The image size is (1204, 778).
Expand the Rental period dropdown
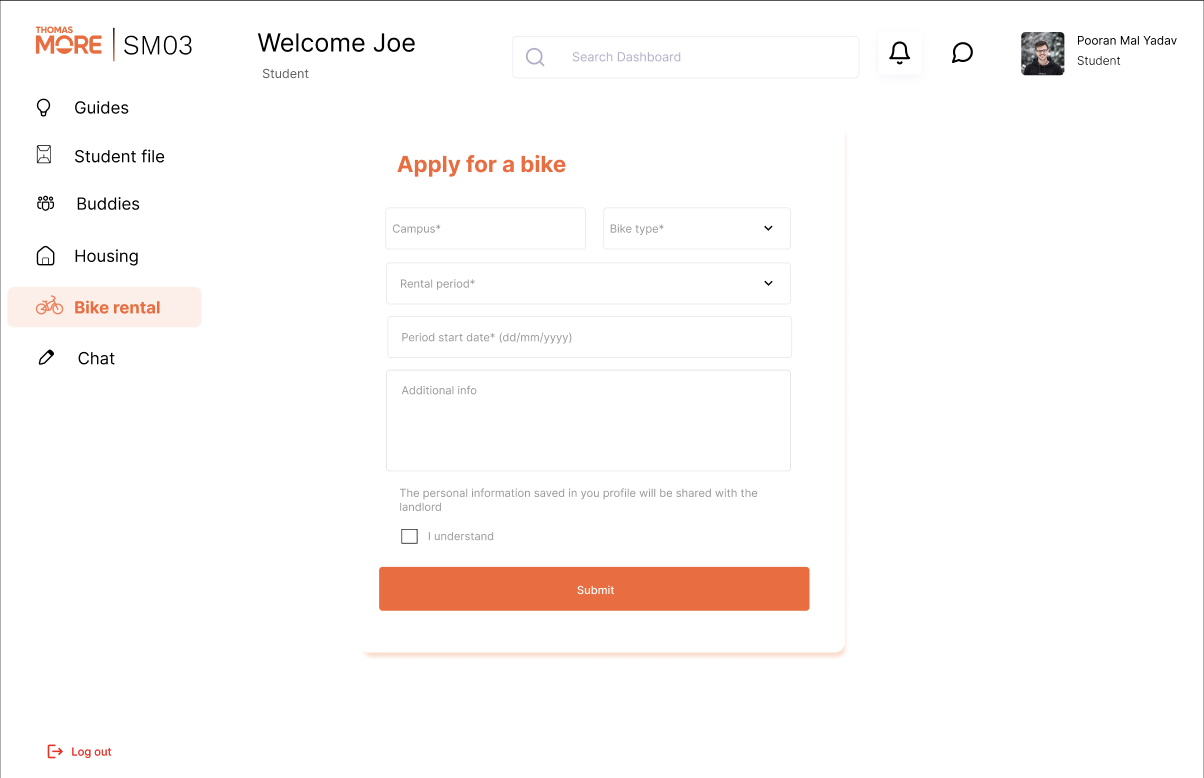coord(588,283)
